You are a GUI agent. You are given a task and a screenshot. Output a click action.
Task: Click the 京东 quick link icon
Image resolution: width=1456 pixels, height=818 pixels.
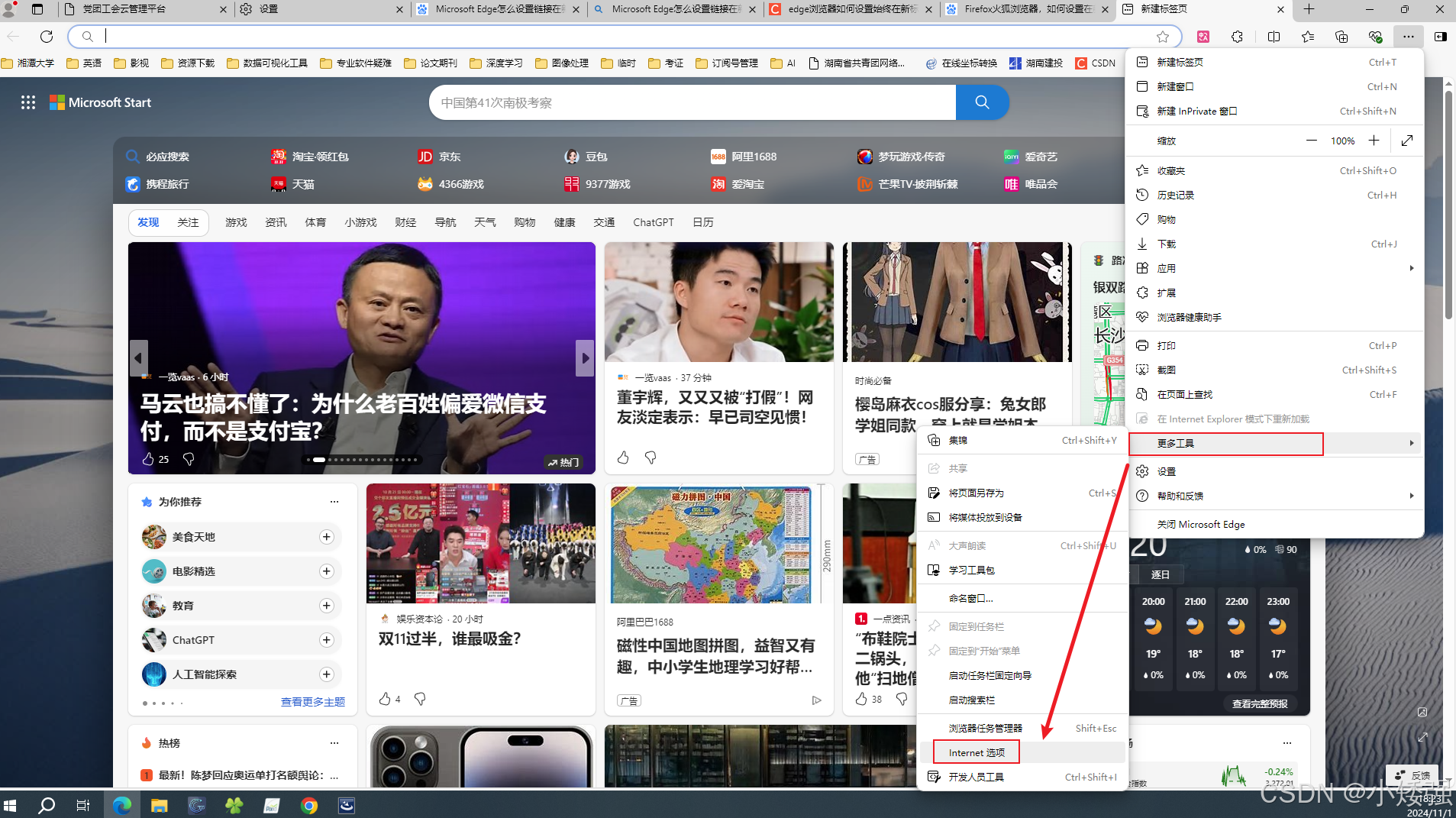tap(425, 157)
